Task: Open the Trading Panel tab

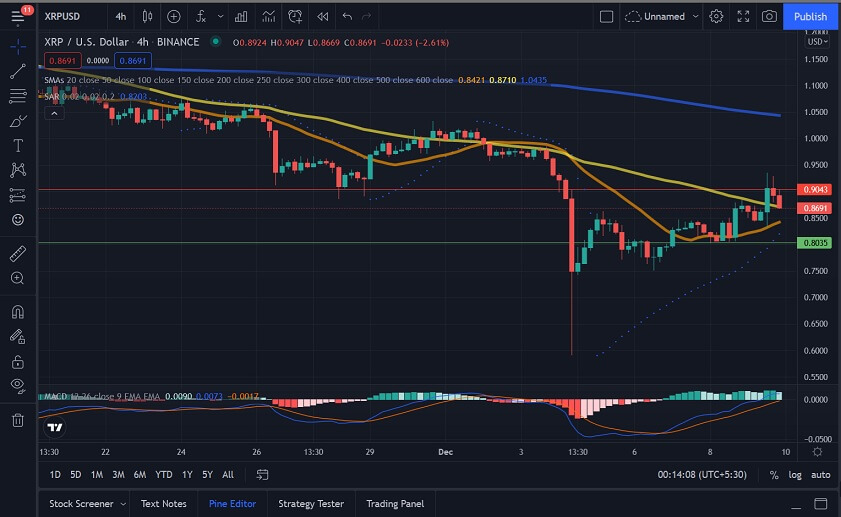Action: coord(395,503)
